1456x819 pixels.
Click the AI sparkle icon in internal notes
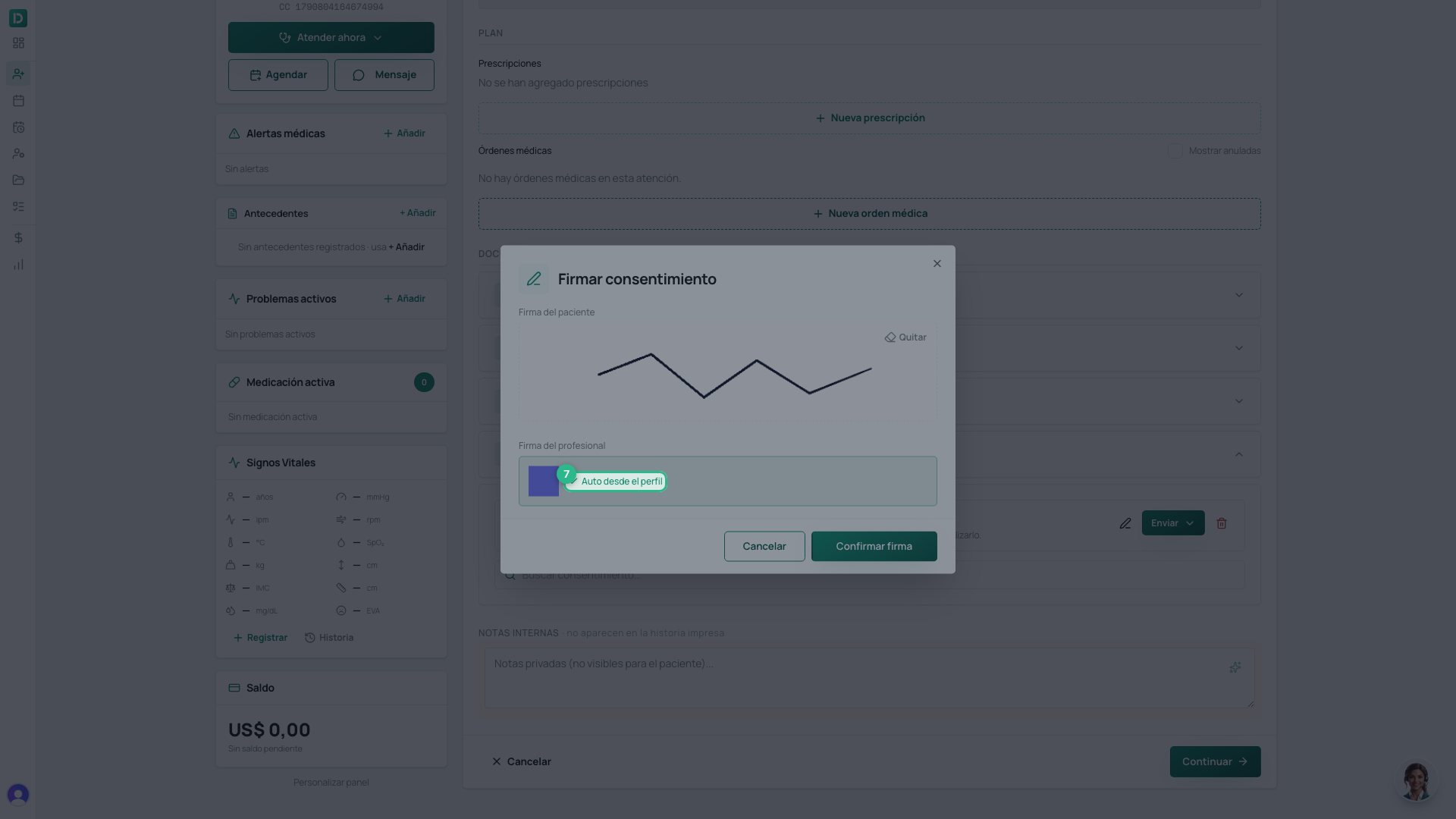click(1235, 667)
